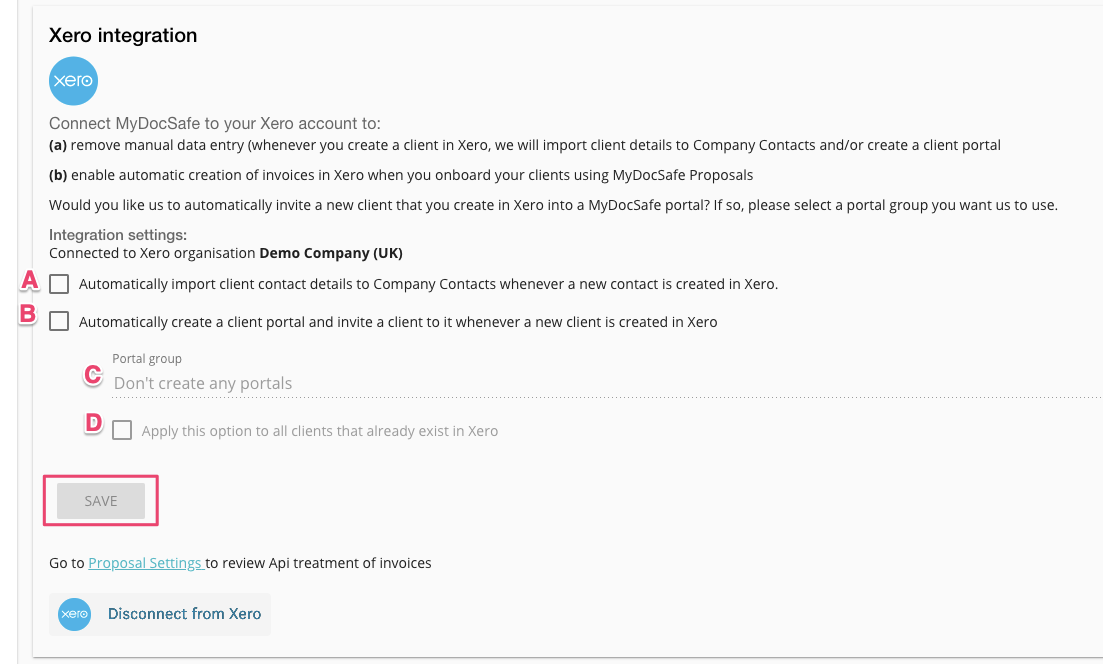The width and height of the screenshot is (1103, 664).
Task: Enable automatic import of client contact details
Action: [x=59, y=284]
